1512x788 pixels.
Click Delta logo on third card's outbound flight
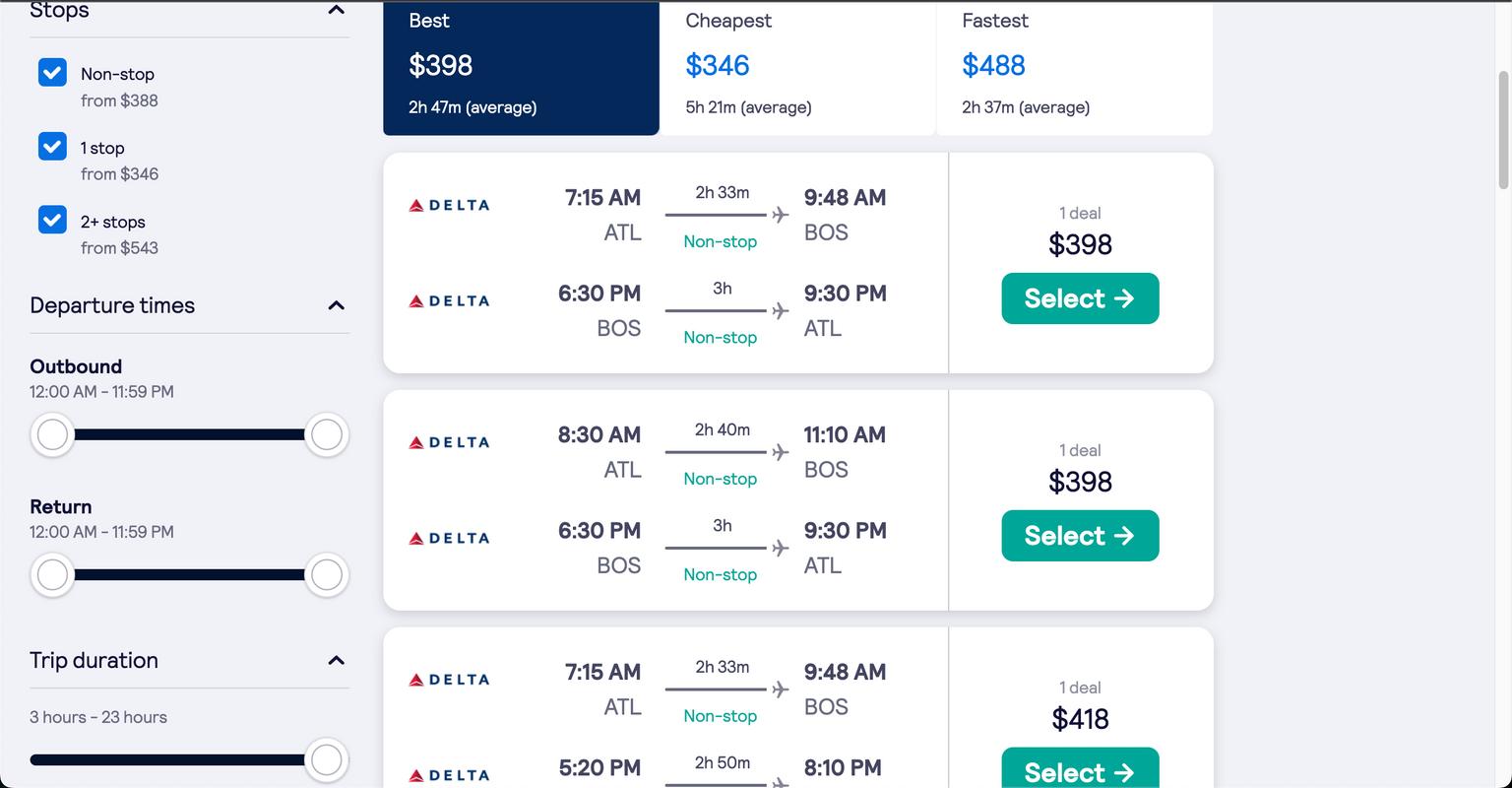point(449,680)
